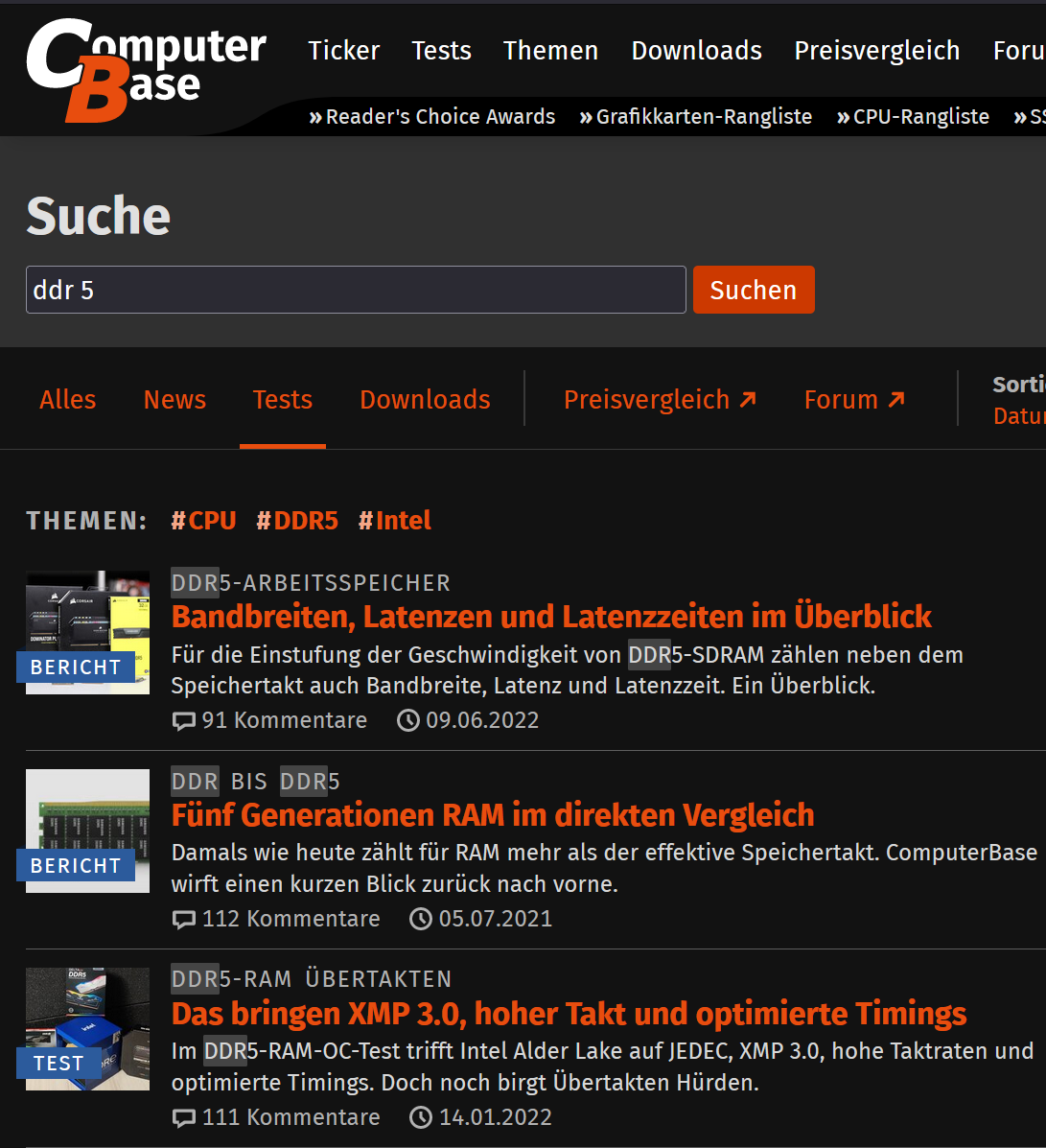Follow the CPU-Rangliste link
The height and width of the screenshot is (1148, 1046).
913,116
